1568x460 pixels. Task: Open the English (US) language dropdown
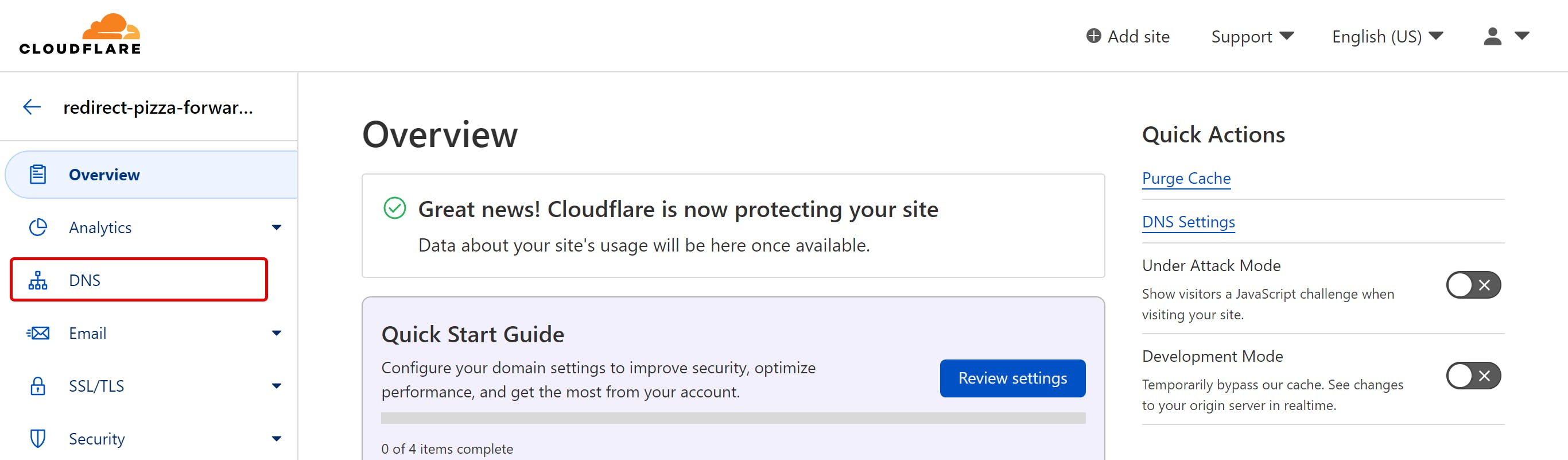(1387, 37)
